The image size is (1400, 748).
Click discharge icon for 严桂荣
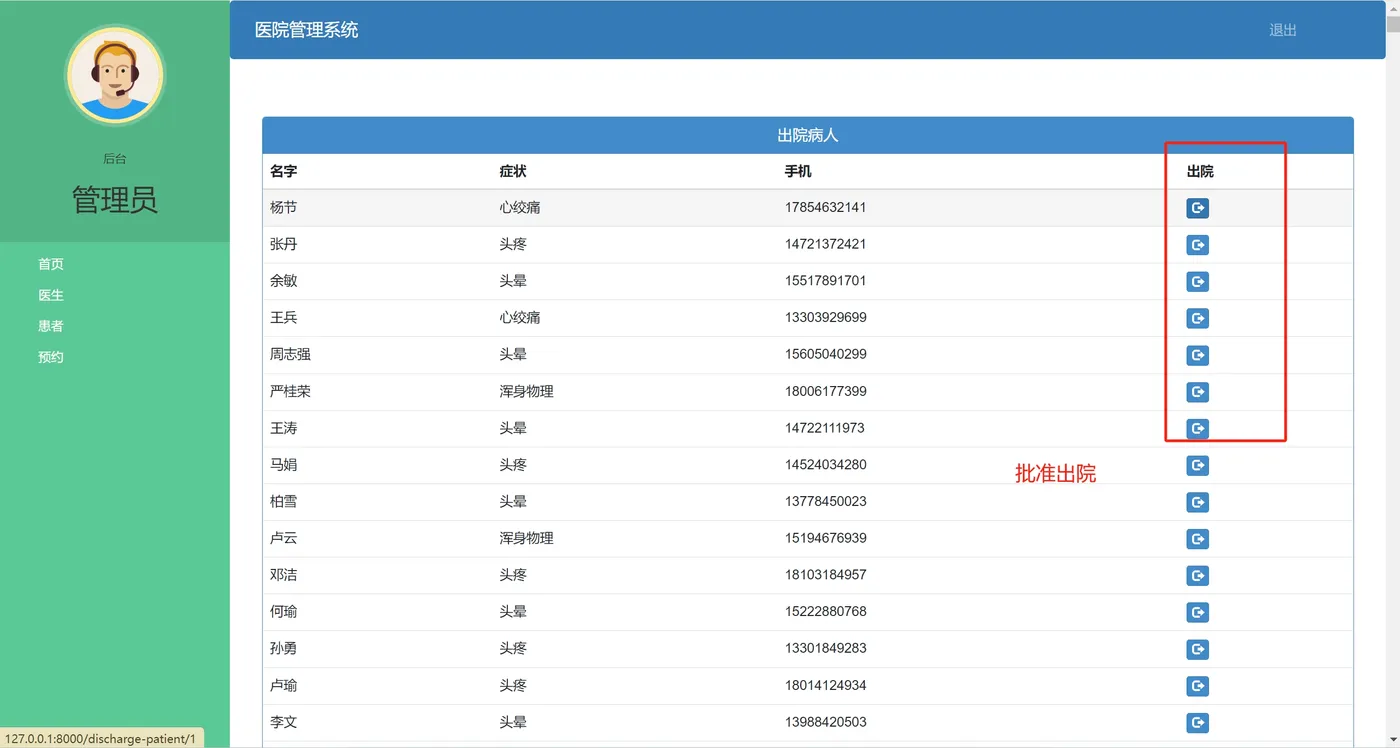[1197, 392]
